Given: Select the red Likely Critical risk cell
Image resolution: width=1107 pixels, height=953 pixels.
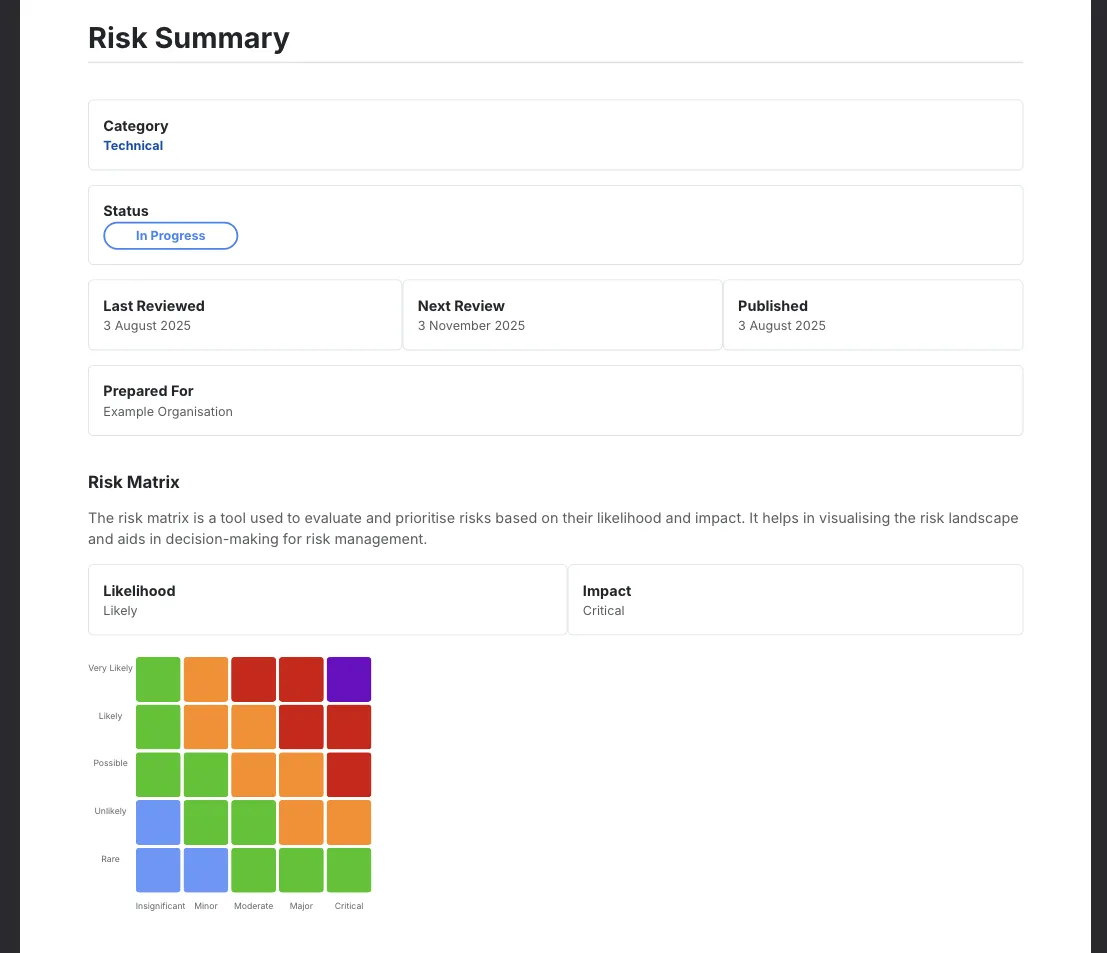Looking at the screenshot, I should [x=348, y=726].
